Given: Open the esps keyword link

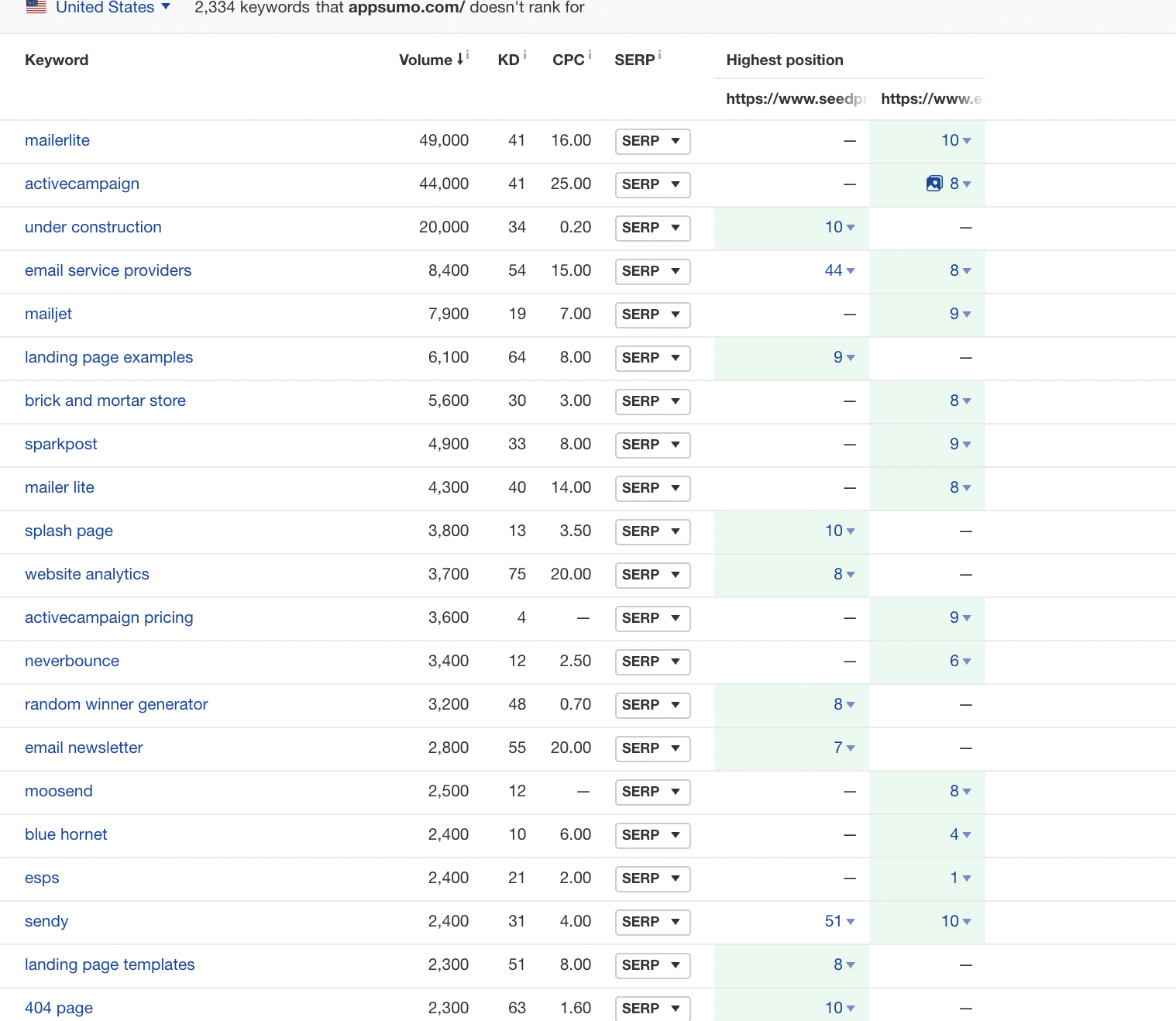Looking at the screenshot, I should point(42,878).
